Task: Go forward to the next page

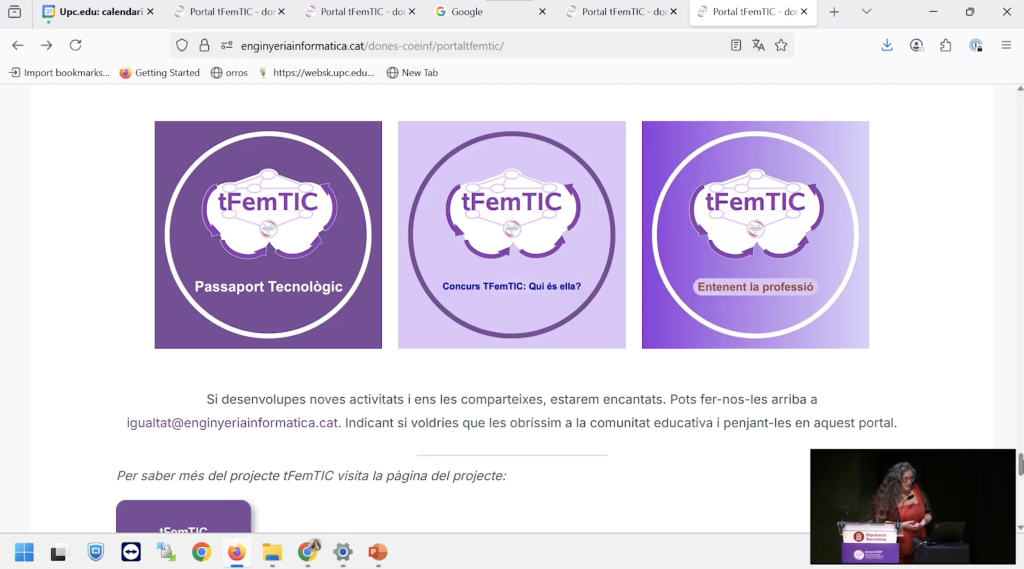Action: tap(46, 45)
